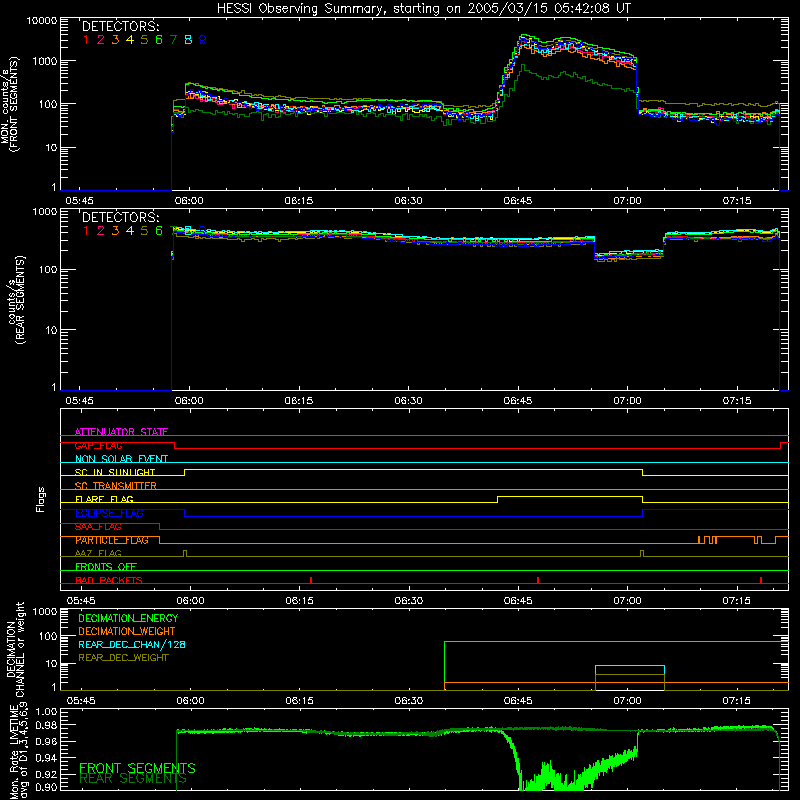Click the DETECTORS: heading in the front segments panel

click(x=120, y=26)
